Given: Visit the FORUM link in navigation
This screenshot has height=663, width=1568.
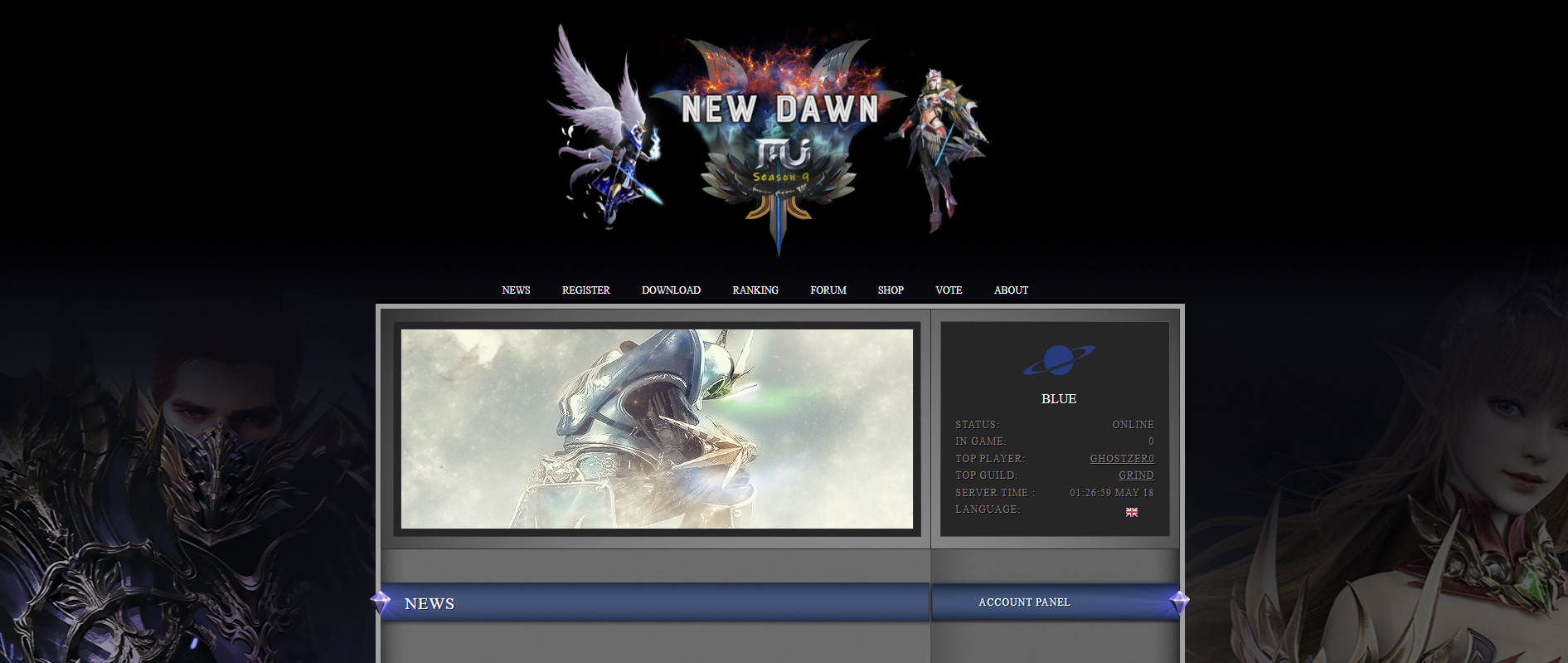Looking at the screenshot, I should pos(828,290).
